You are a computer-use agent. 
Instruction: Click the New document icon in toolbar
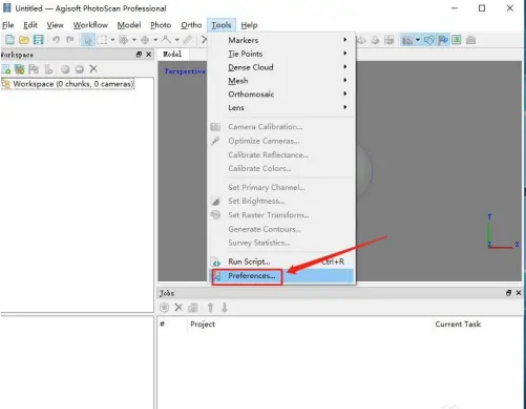pos(9,40)
